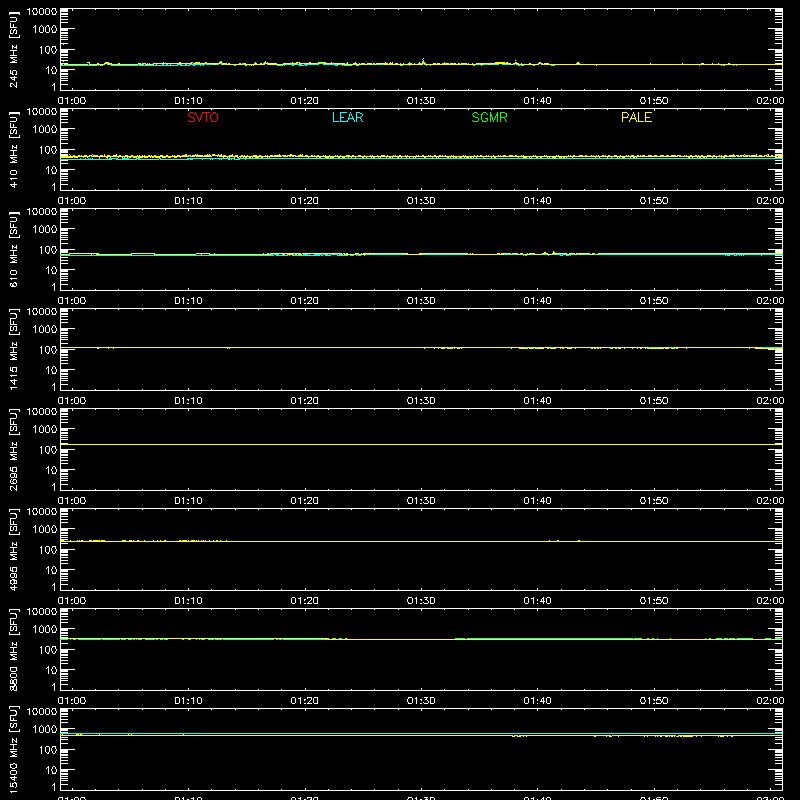Image resolution: width=800 pixels, height=800 pixels.
Task: Click 02:00 time label below 245 MHz plot
Action: [770, 101]
